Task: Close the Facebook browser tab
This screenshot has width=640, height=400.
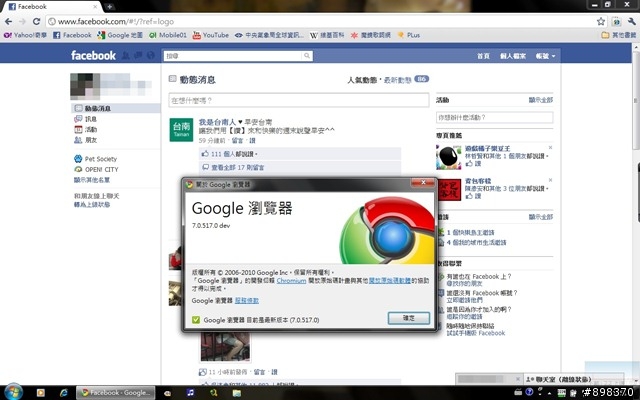Action: [96, 7]
